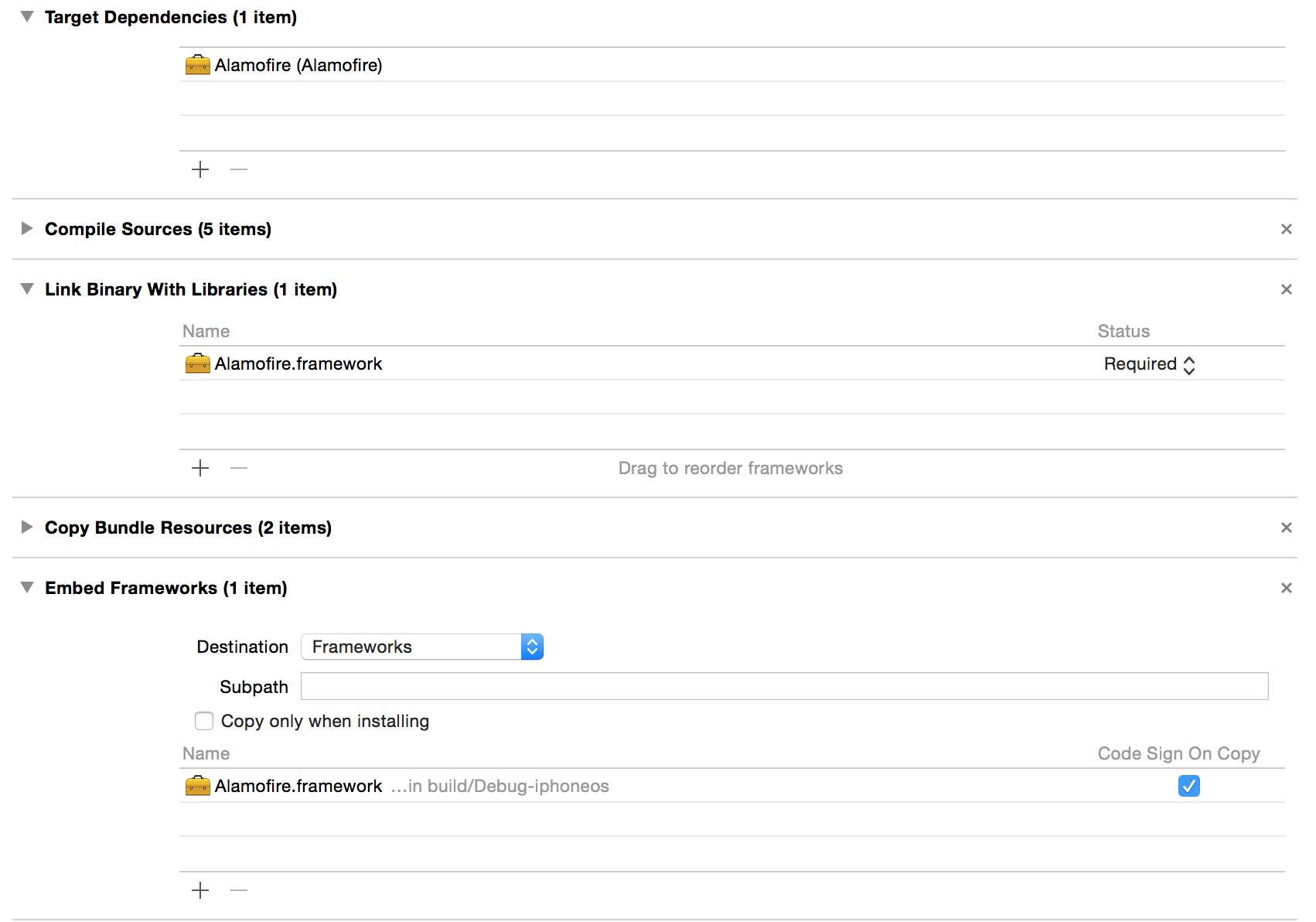This screenshot has width=1316, height=922.
Task: Expand the Copy Bundle Resources section
Action: (27, 527)
